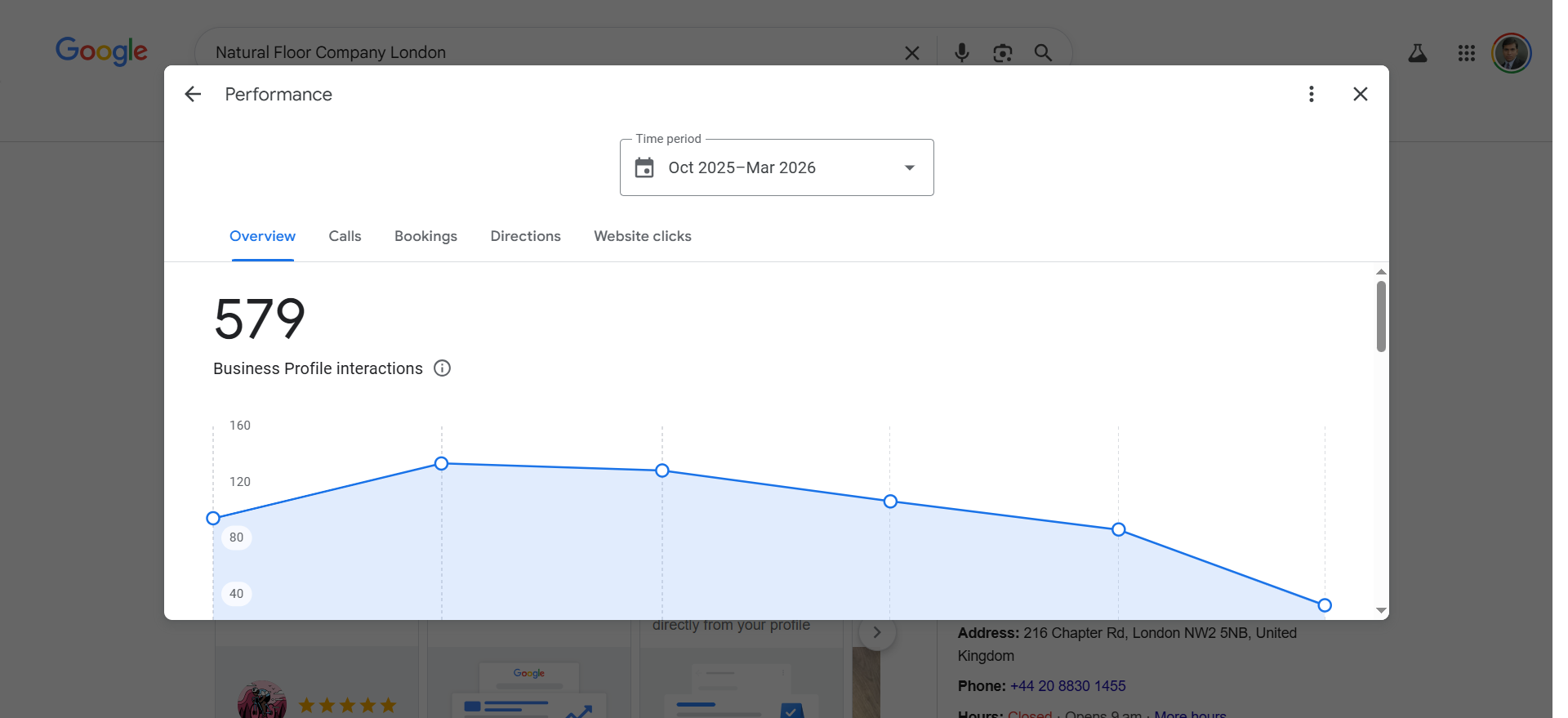Viewport: 1568px width, 718px height.
Task: Click the 160 axis label
Action: coord(240,426)
